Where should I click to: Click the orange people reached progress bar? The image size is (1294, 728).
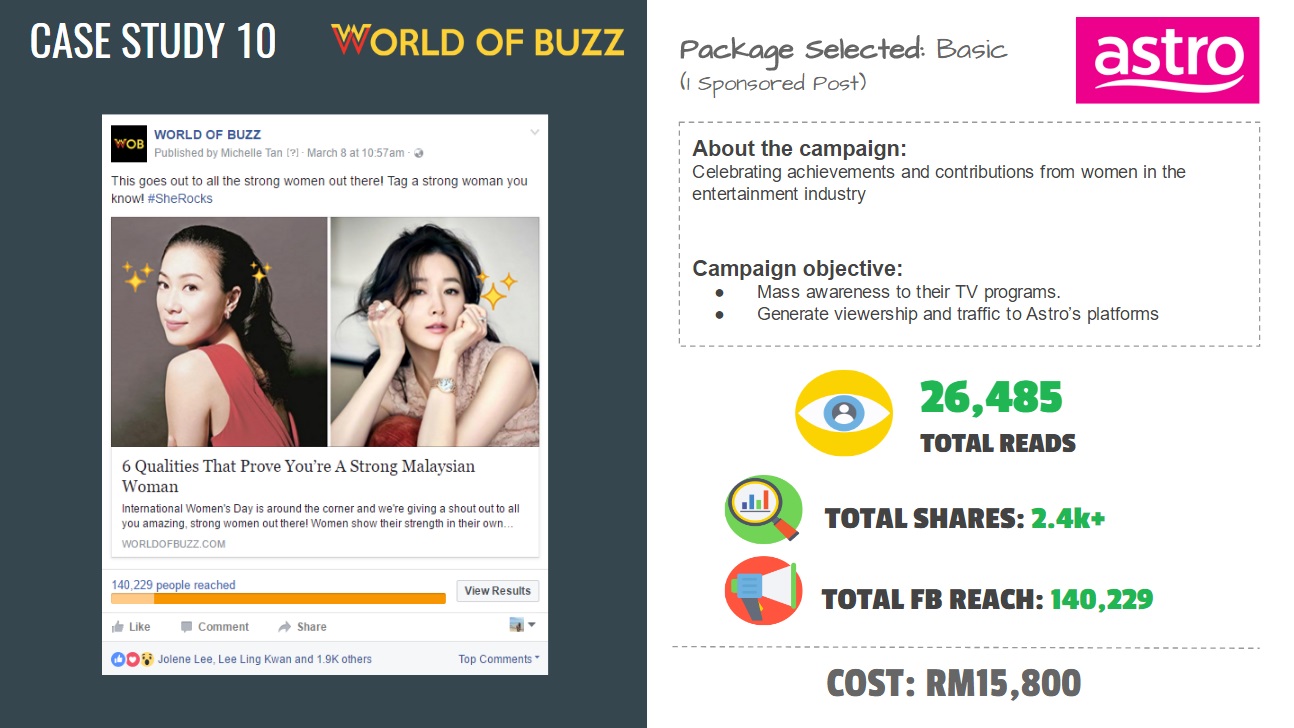(x=278, y=599)
